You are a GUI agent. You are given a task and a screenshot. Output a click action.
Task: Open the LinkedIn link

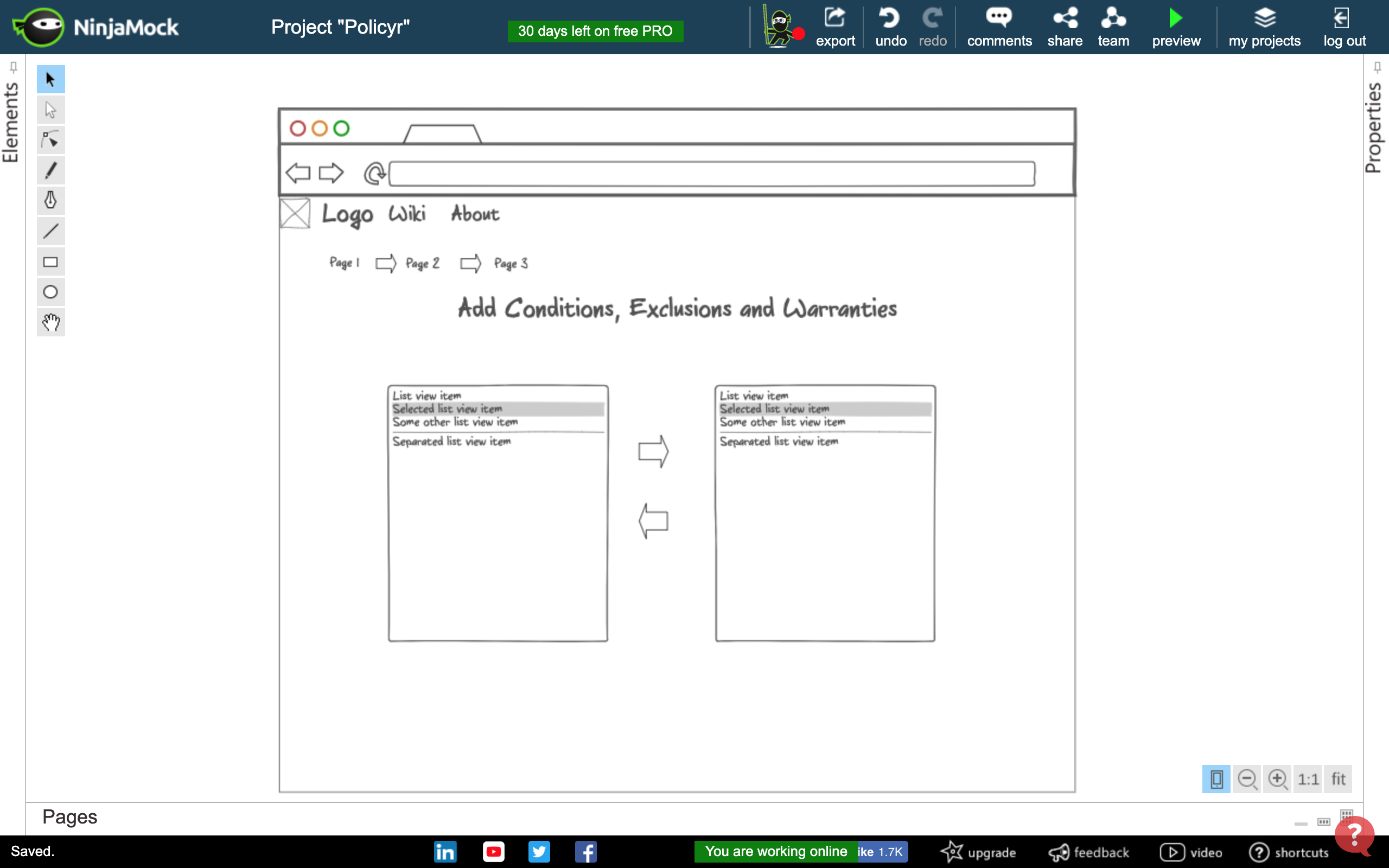tap(445, 852)
